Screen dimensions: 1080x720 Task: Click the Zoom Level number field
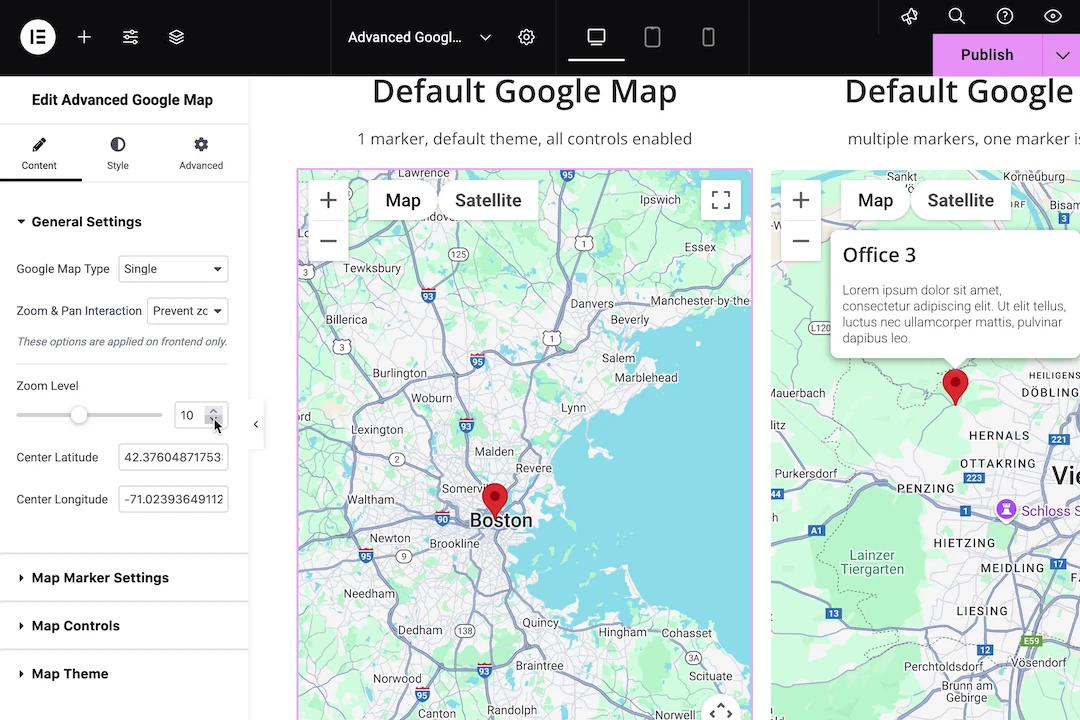click(x=200, y=415)
